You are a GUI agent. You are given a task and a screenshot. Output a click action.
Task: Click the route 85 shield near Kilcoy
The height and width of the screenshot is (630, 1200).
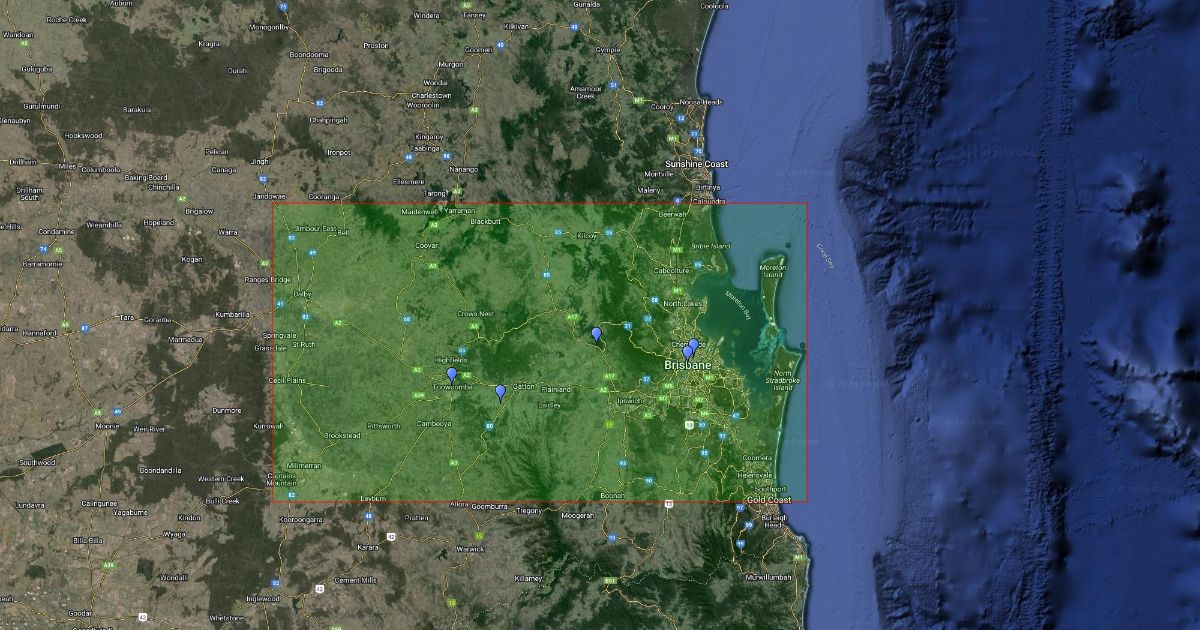click(x=557, y=232)
